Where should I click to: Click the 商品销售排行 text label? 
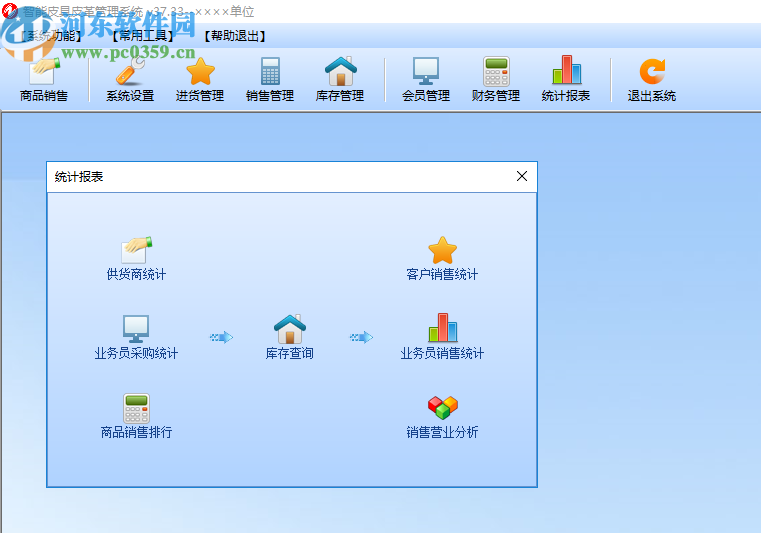(x=136, y=433)
